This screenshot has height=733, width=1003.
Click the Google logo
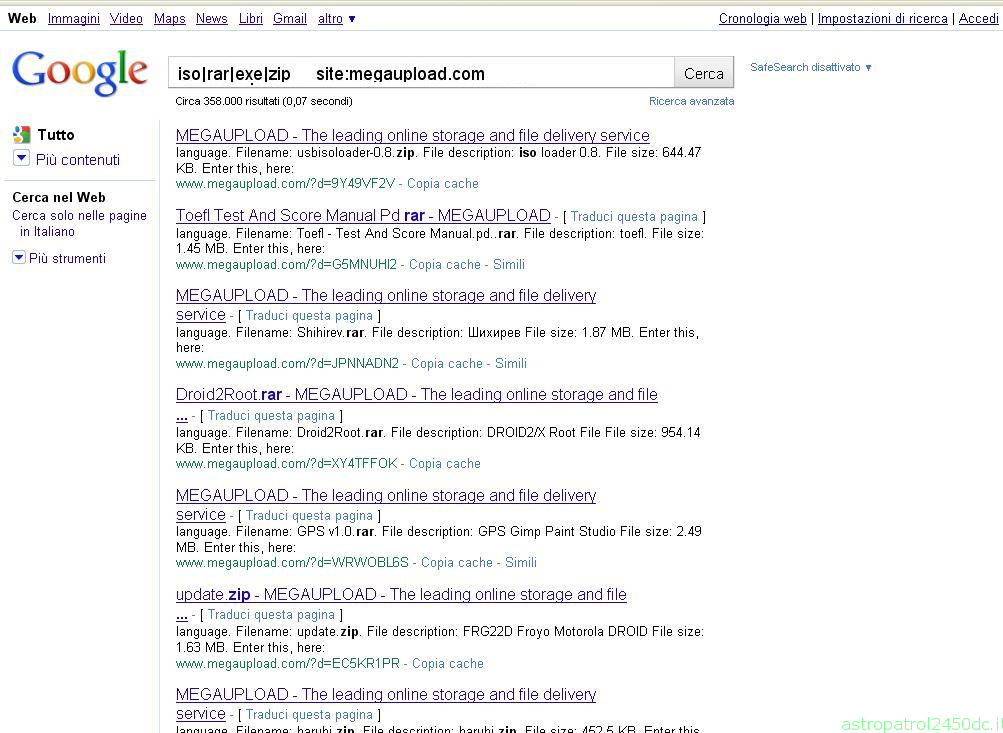80,73
